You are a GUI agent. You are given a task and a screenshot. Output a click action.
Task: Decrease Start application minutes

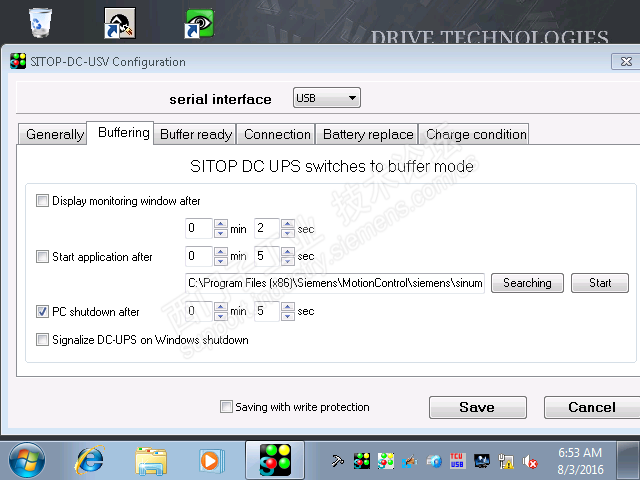pyautogui.click(x=220, y=261)
